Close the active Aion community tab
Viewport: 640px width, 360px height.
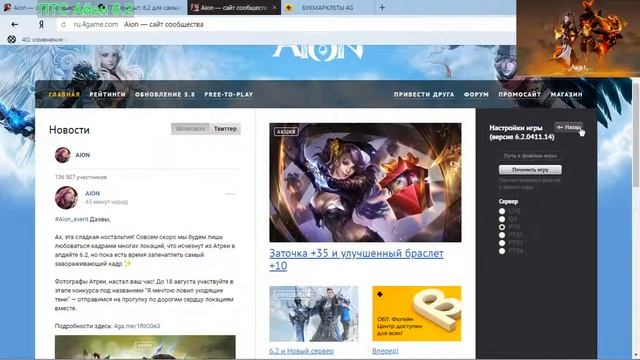[x=275, y=7]
